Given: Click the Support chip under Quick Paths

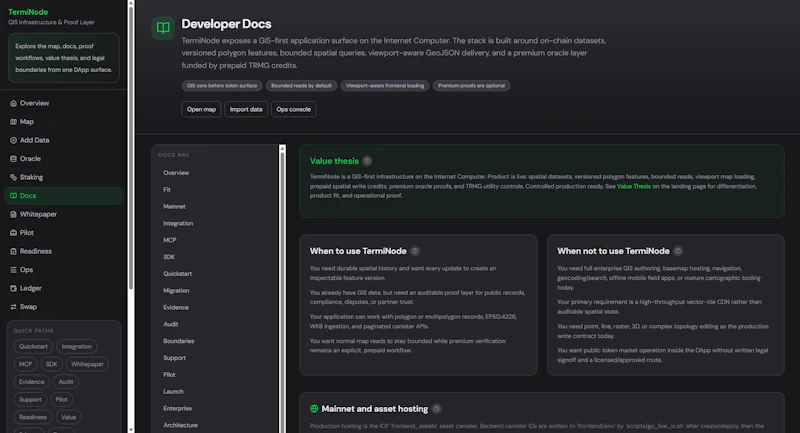Looking at the screenshot, I should click(30, 400).
